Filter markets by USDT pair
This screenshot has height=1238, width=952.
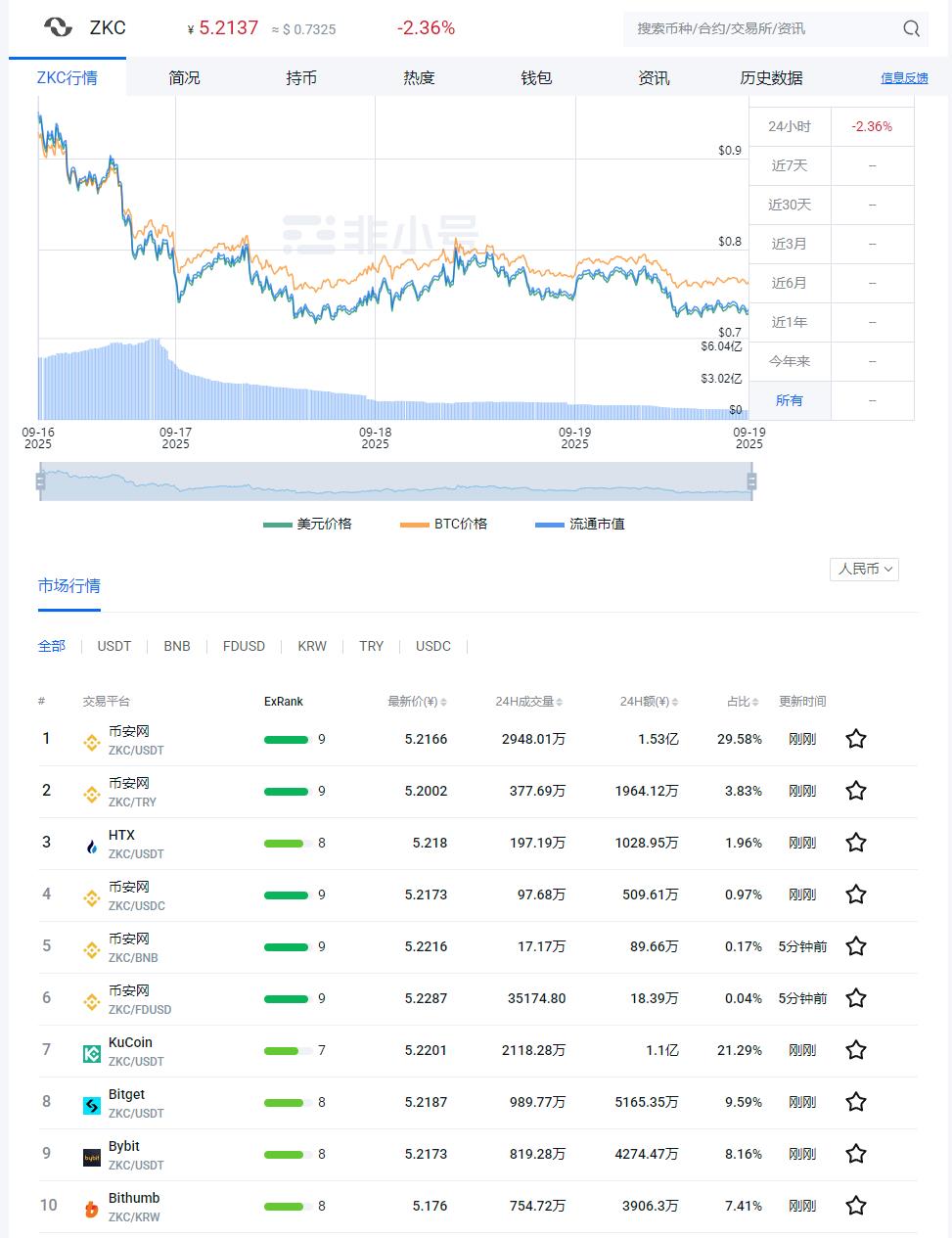pyautogui.click(x=114, y=646)
